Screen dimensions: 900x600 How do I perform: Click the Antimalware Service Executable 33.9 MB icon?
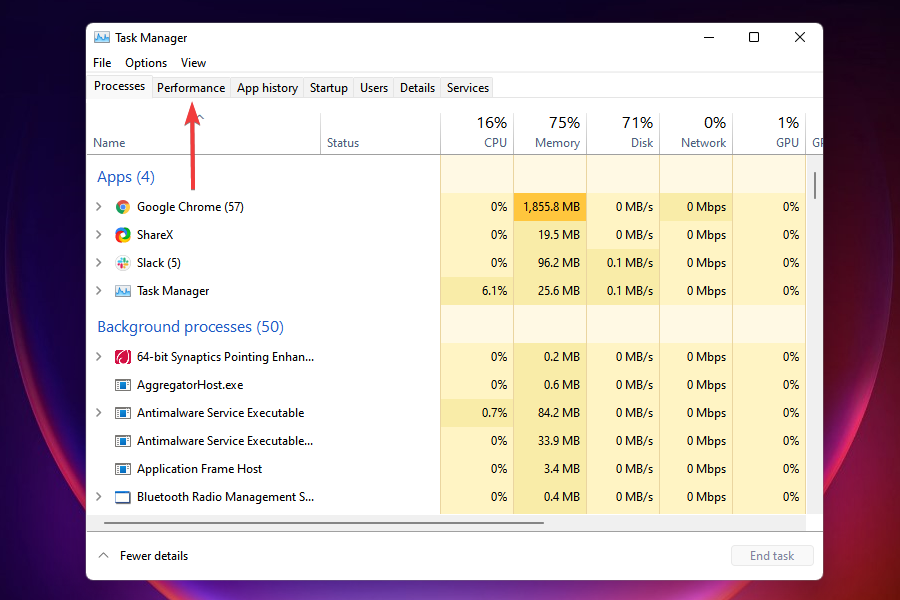pyautogui.click(x=122, y=441)
